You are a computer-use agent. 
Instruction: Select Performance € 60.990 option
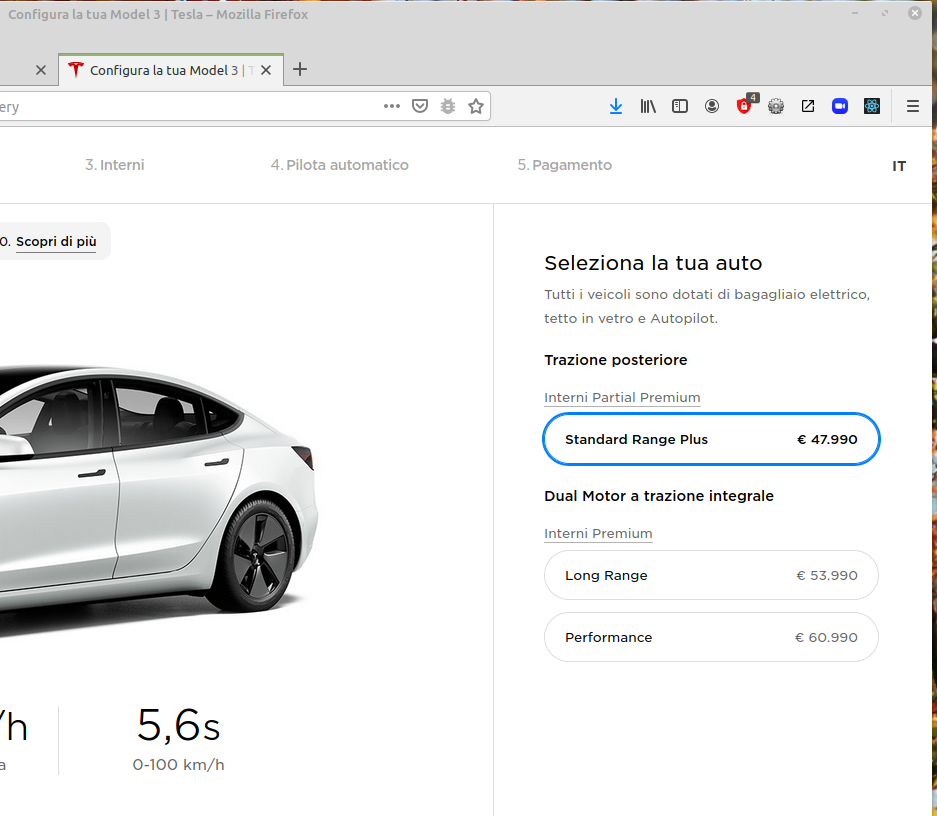(x=711, y=637)
